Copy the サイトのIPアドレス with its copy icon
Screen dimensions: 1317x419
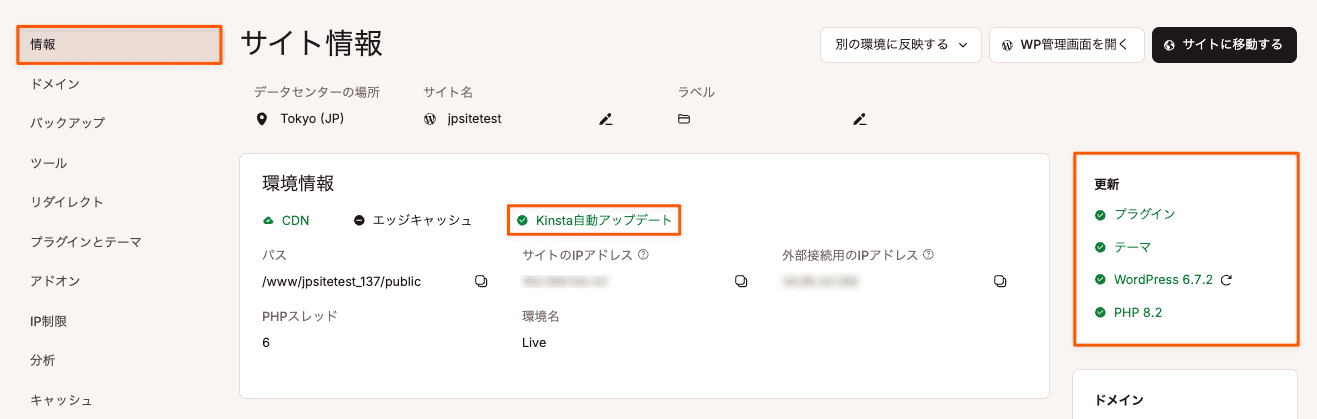point(741,282)
